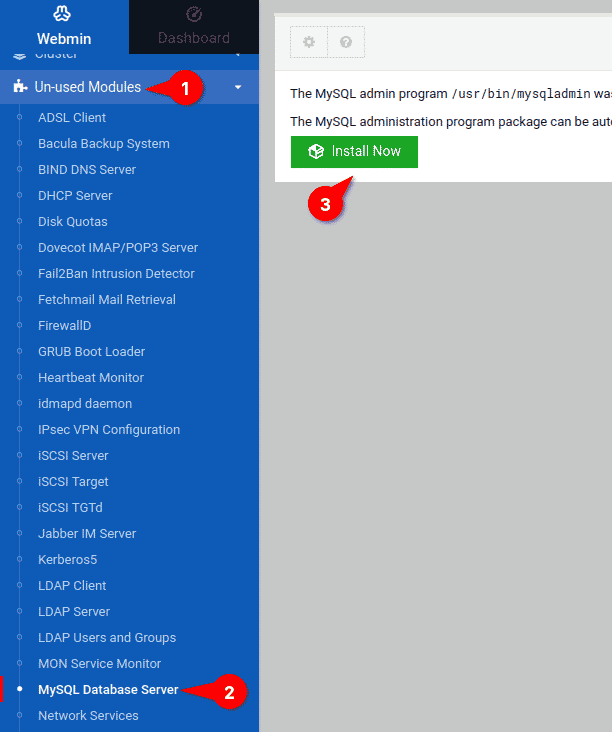
Task: Open iSCSI Server module
Action: coord(73,456)
